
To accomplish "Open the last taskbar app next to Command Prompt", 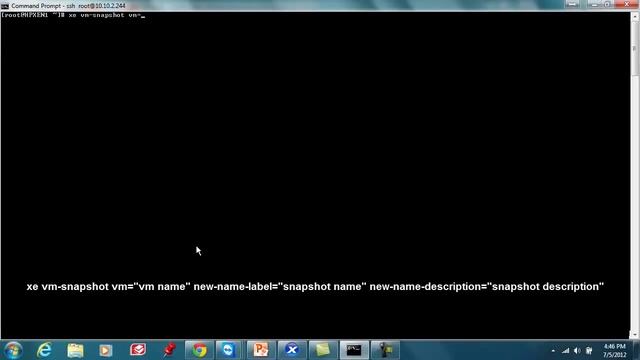I will coord(385,350).
